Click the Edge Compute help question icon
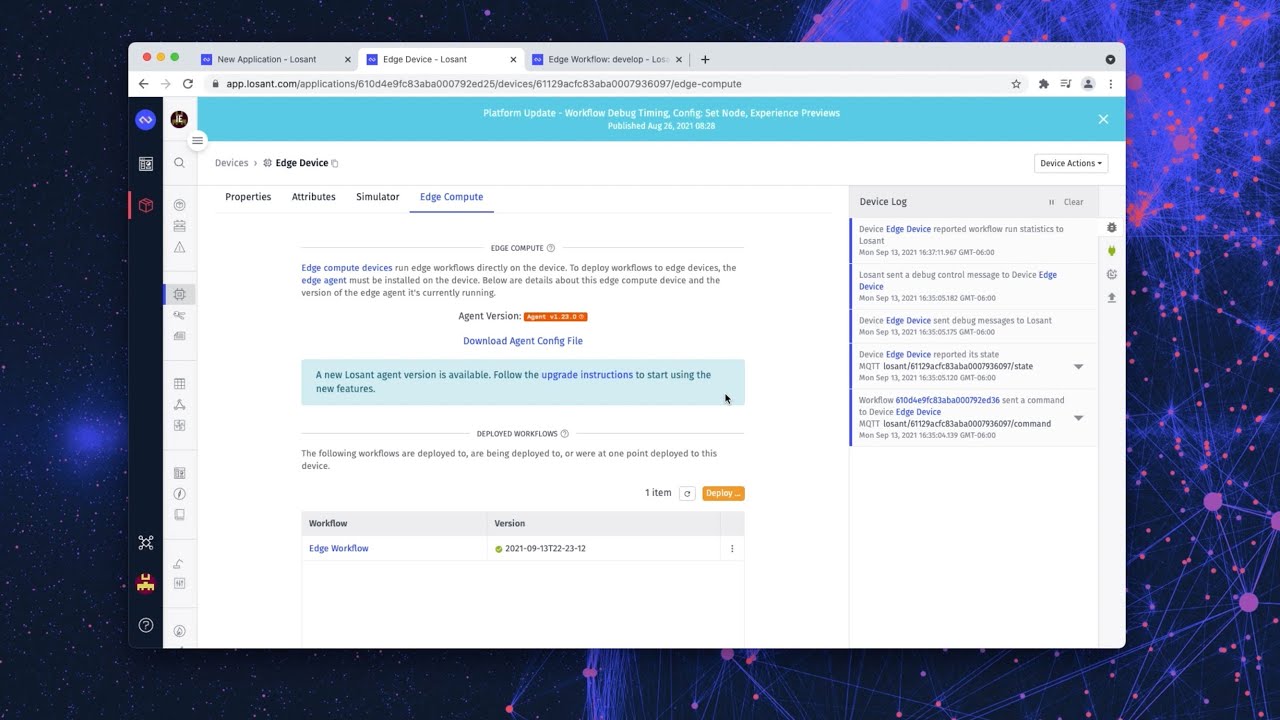The image size is (1280, 720). (x=551, y=248)
